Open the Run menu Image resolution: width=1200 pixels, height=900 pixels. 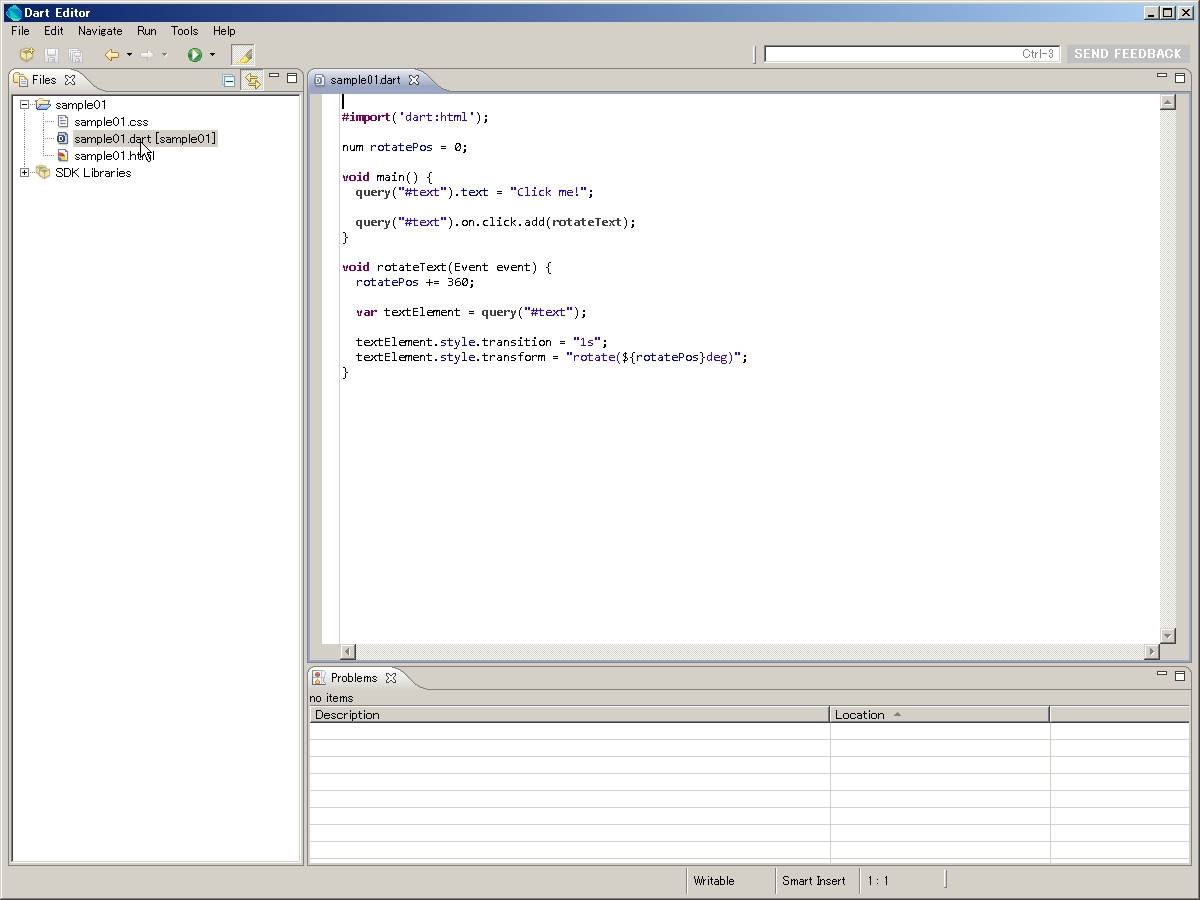click(x=147, y=31)
